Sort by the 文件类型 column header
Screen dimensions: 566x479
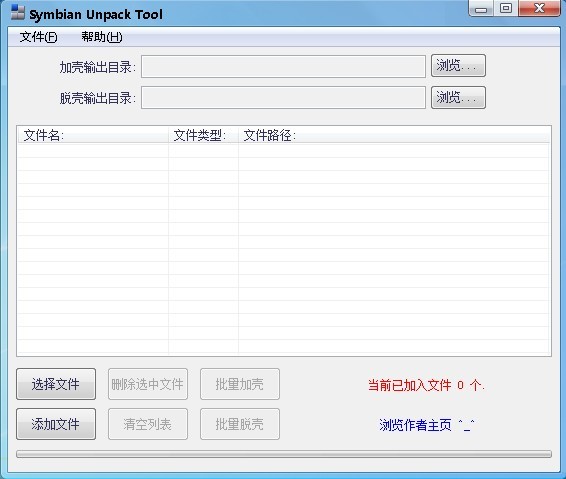click(x=203, y=135)
